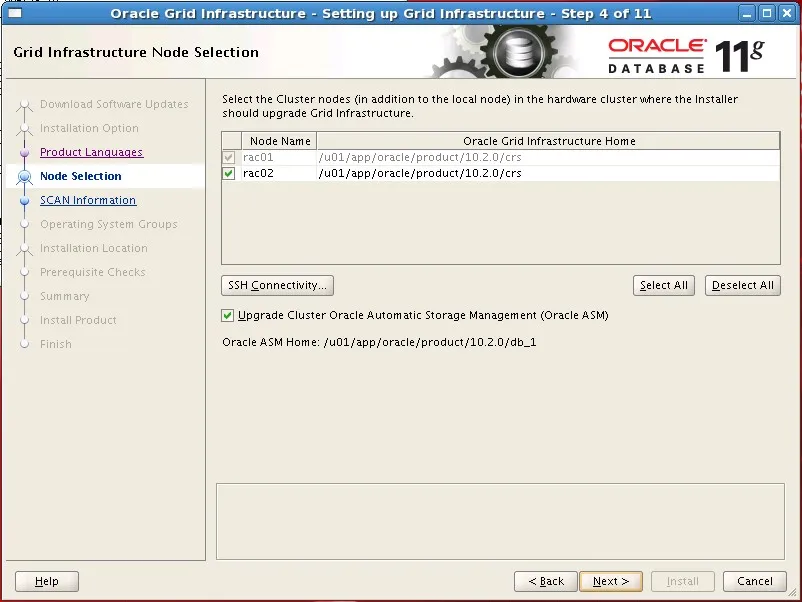Click the Node Selection step bullet icon
The height and width of the screenshot is (602, 802).
(x=25, y=177)
